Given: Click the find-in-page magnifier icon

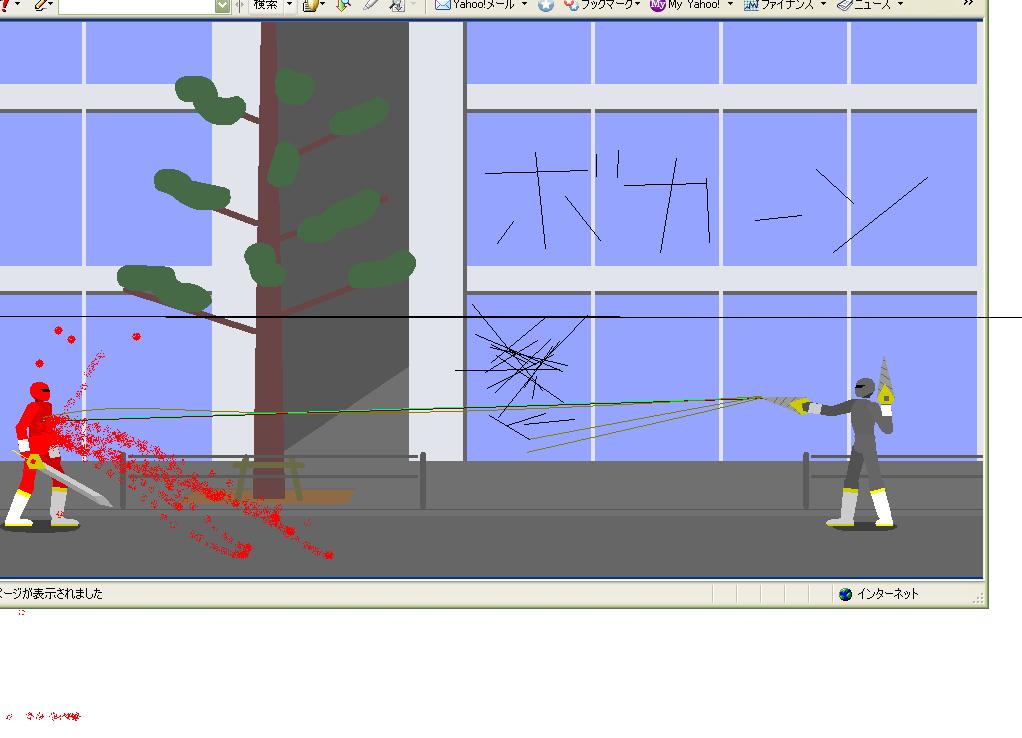Looking at the screenshot, I should tap(397, 5).
